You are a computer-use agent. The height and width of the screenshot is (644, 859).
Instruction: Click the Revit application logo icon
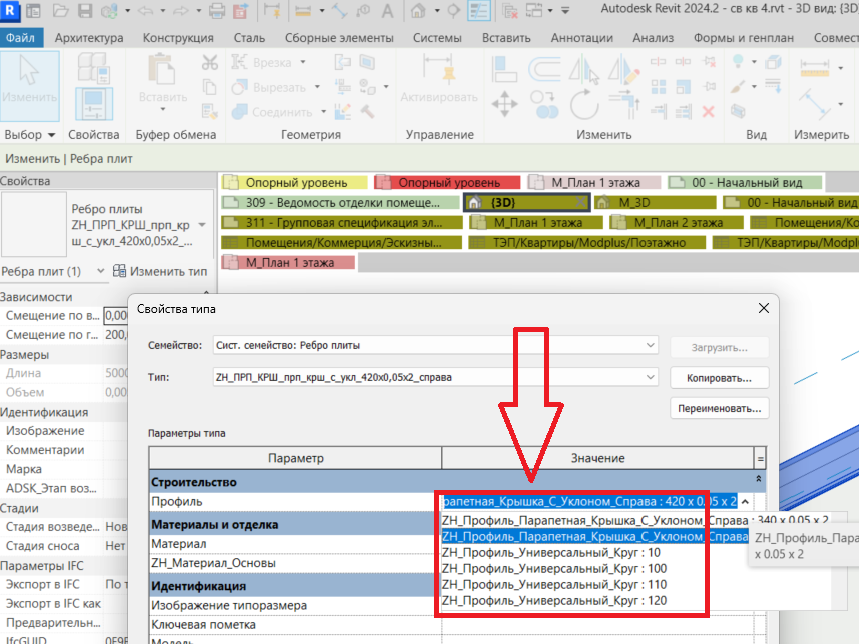(9, 10)
